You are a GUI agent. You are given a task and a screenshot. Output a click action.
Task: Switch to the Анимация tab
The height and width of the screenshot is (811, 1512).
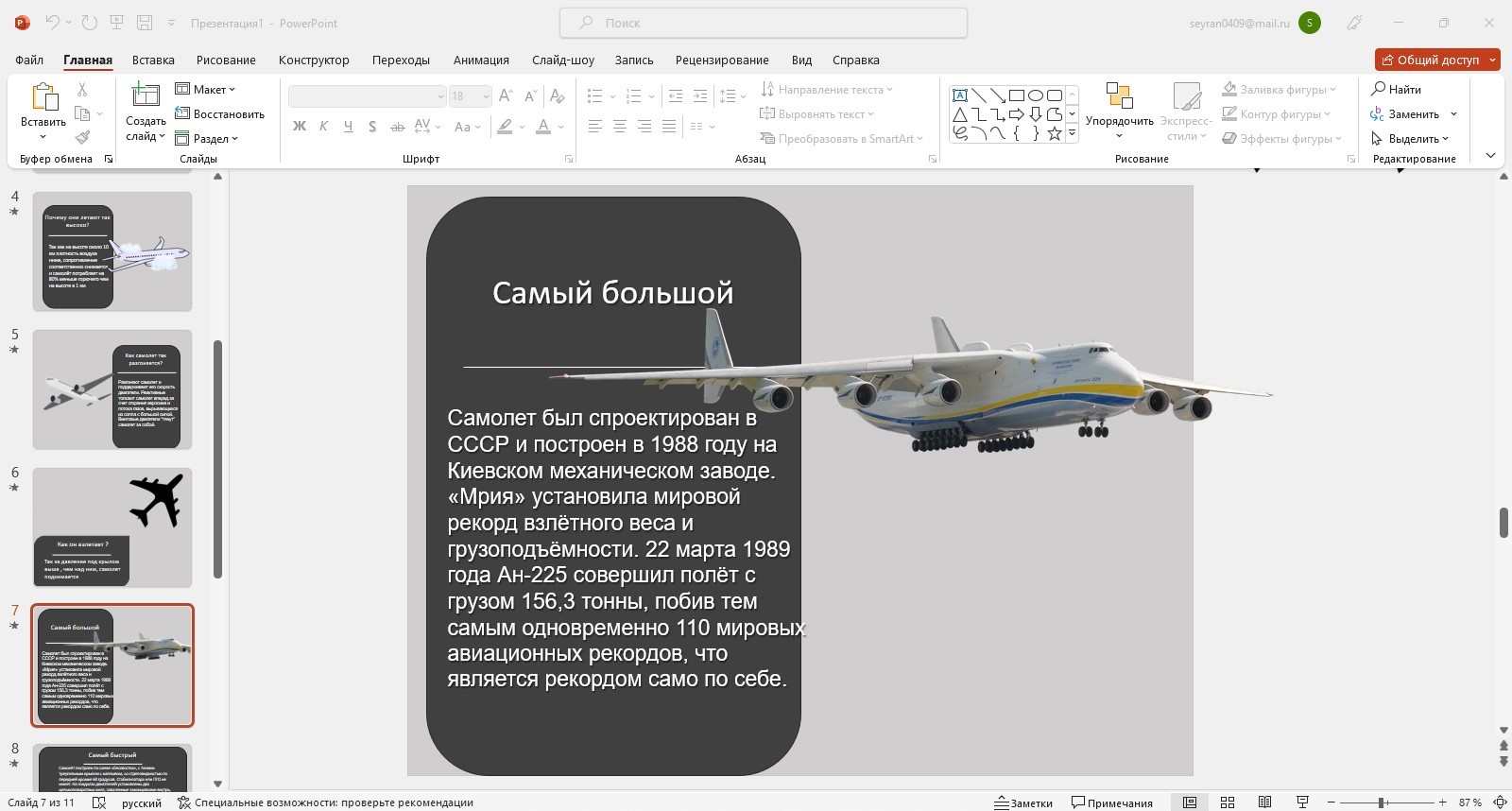pyautogui.click(x=481, y=60)
